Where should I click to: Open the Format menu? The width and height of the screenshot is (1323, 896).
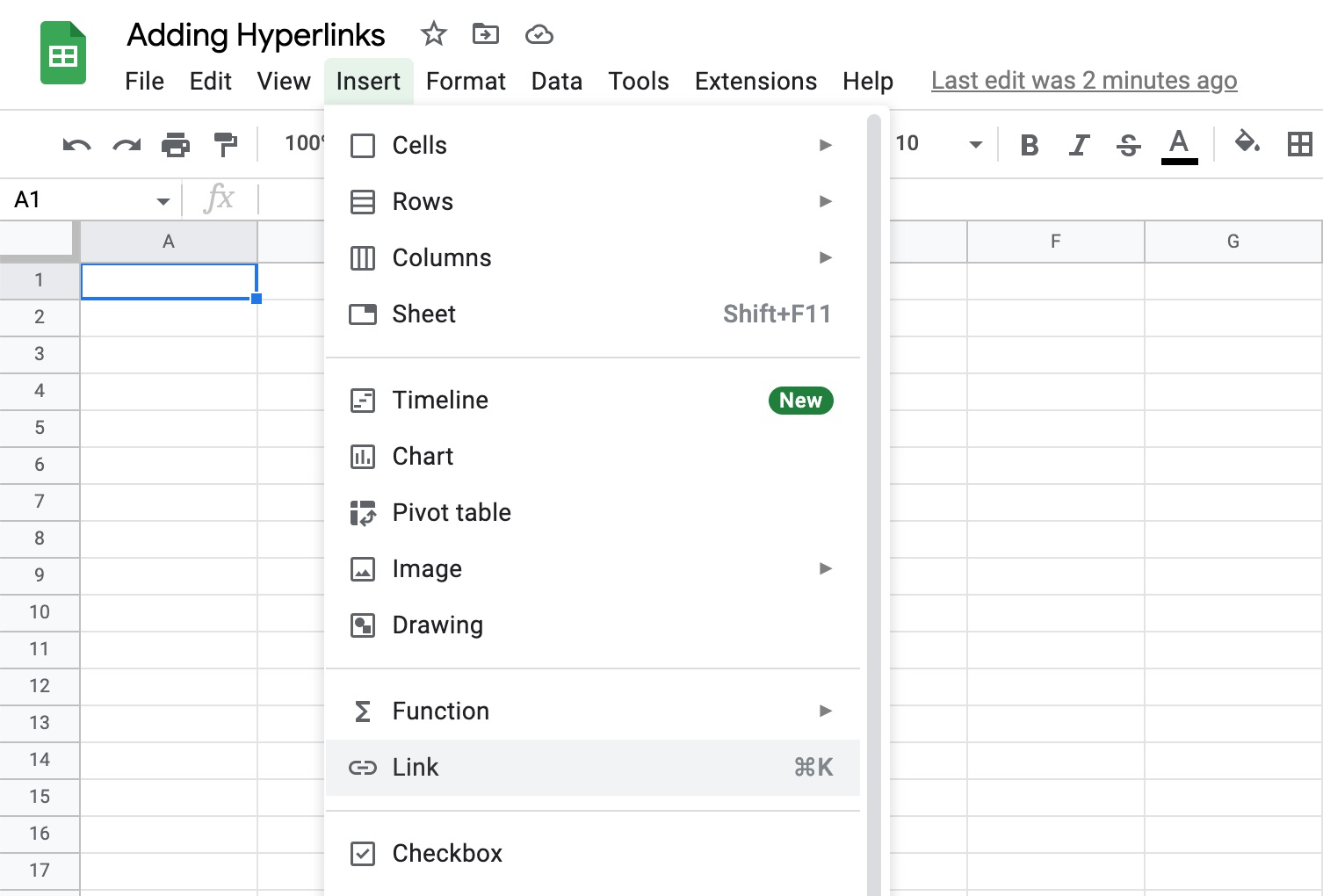pos(466,81)
